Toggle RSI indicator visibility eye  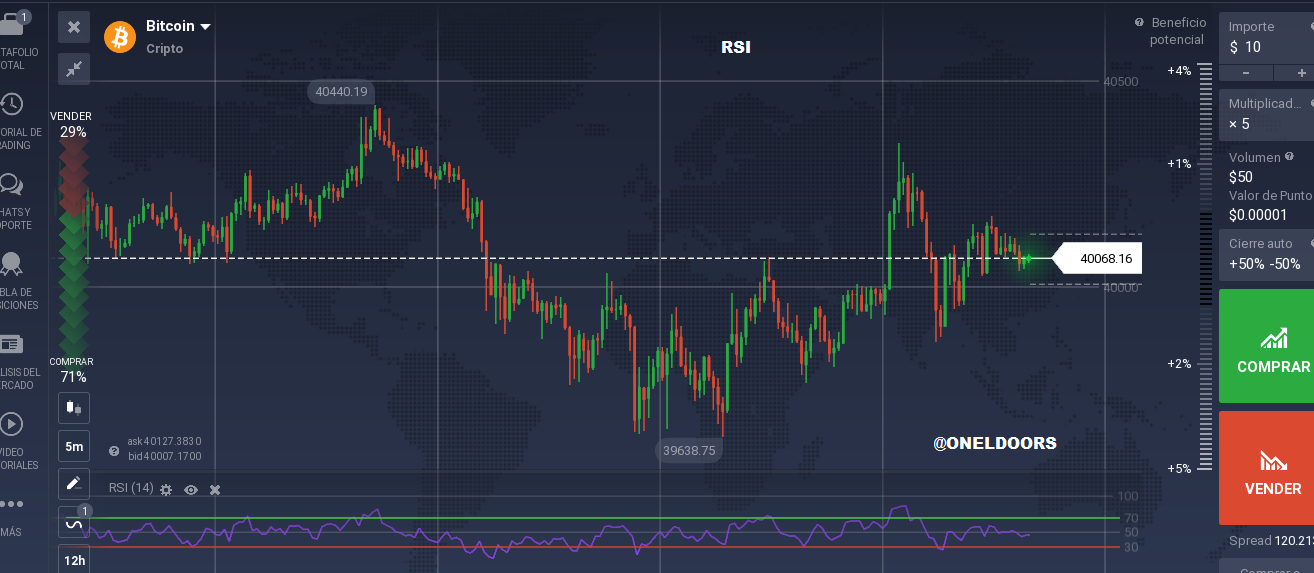[x=191, y=490]
